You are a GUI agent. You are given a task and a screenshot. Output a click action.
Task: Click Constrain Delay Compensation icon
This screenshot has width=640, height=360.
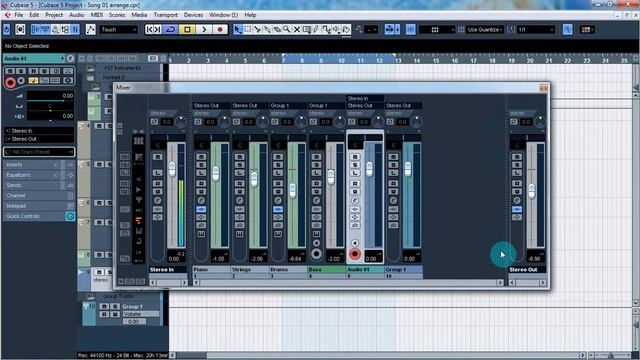coord(20,29)
